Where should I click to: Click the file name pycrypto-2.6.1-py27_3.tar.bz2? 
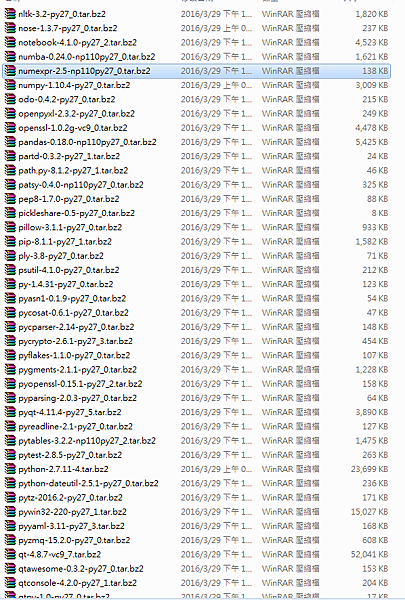[75, 341]
